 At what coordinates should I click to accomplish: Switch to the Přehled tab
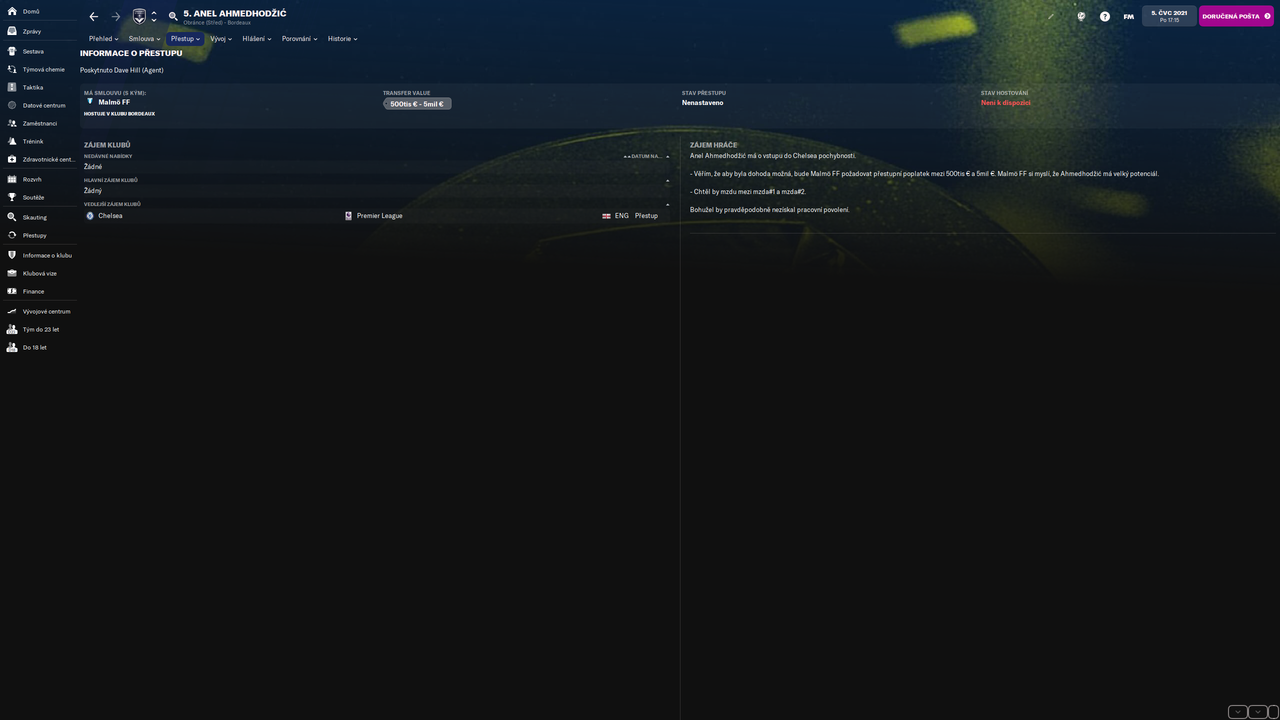(x=103, y=38)
